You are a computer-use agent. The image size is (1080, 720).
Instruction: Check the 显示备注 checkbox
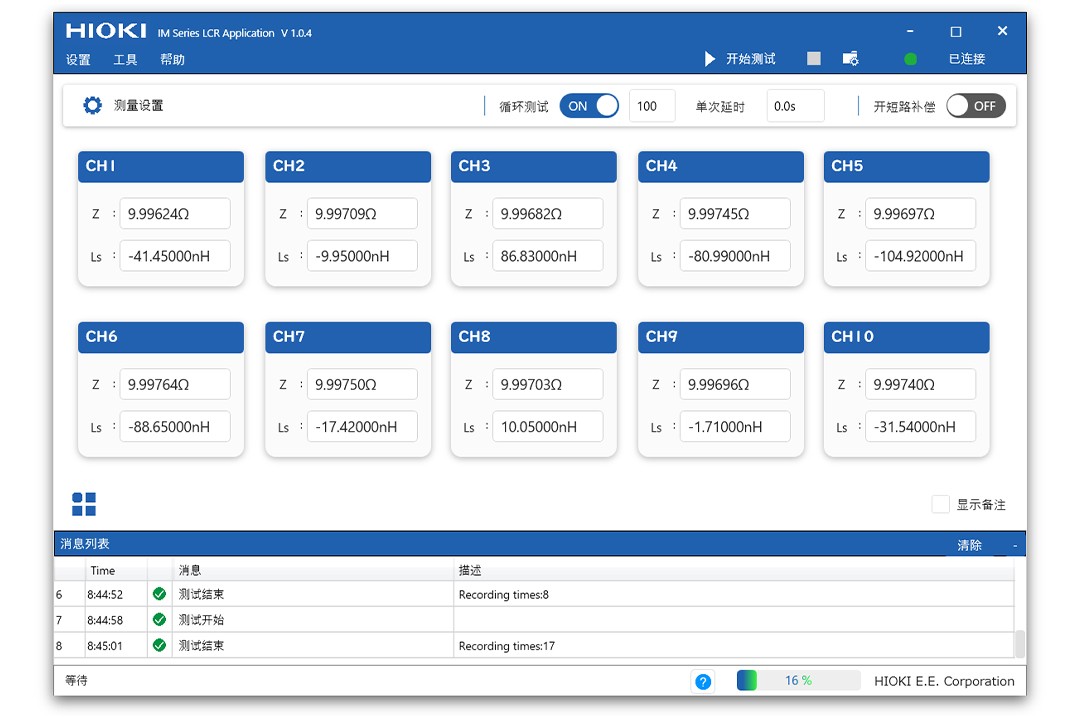940,505
